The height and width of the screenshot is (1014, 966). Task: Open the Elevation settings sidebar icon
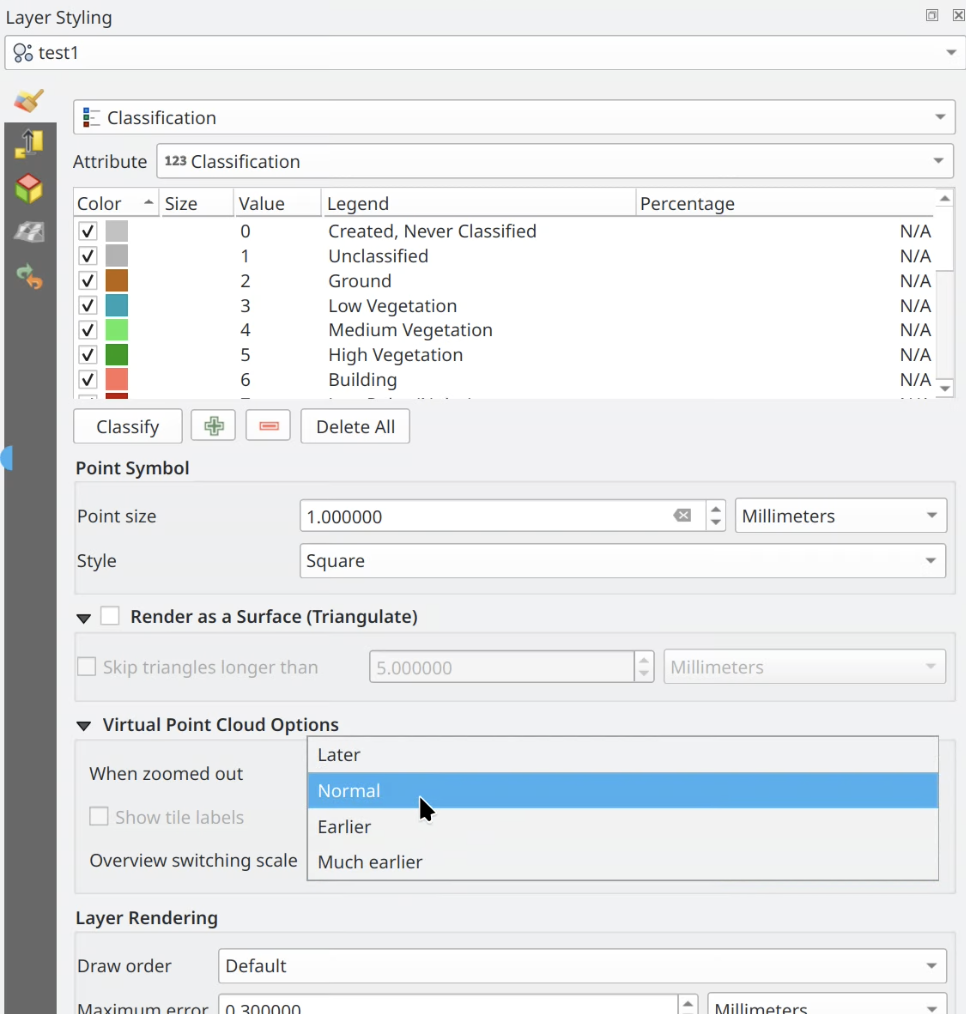click(x=29, y=144)
